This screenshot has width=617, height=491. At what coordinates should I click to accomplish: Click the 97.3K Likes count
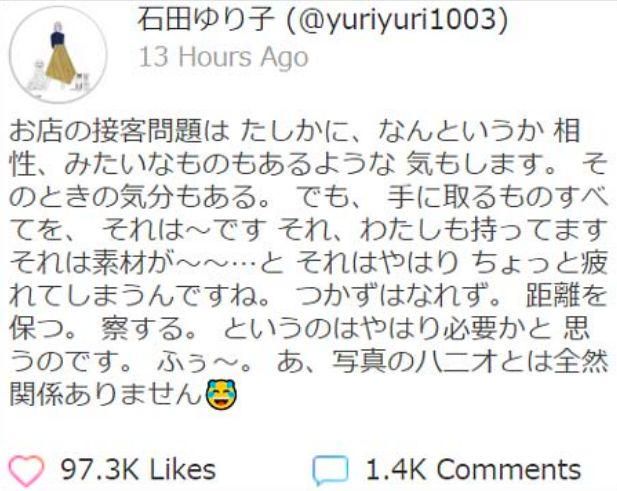point(138,470)
